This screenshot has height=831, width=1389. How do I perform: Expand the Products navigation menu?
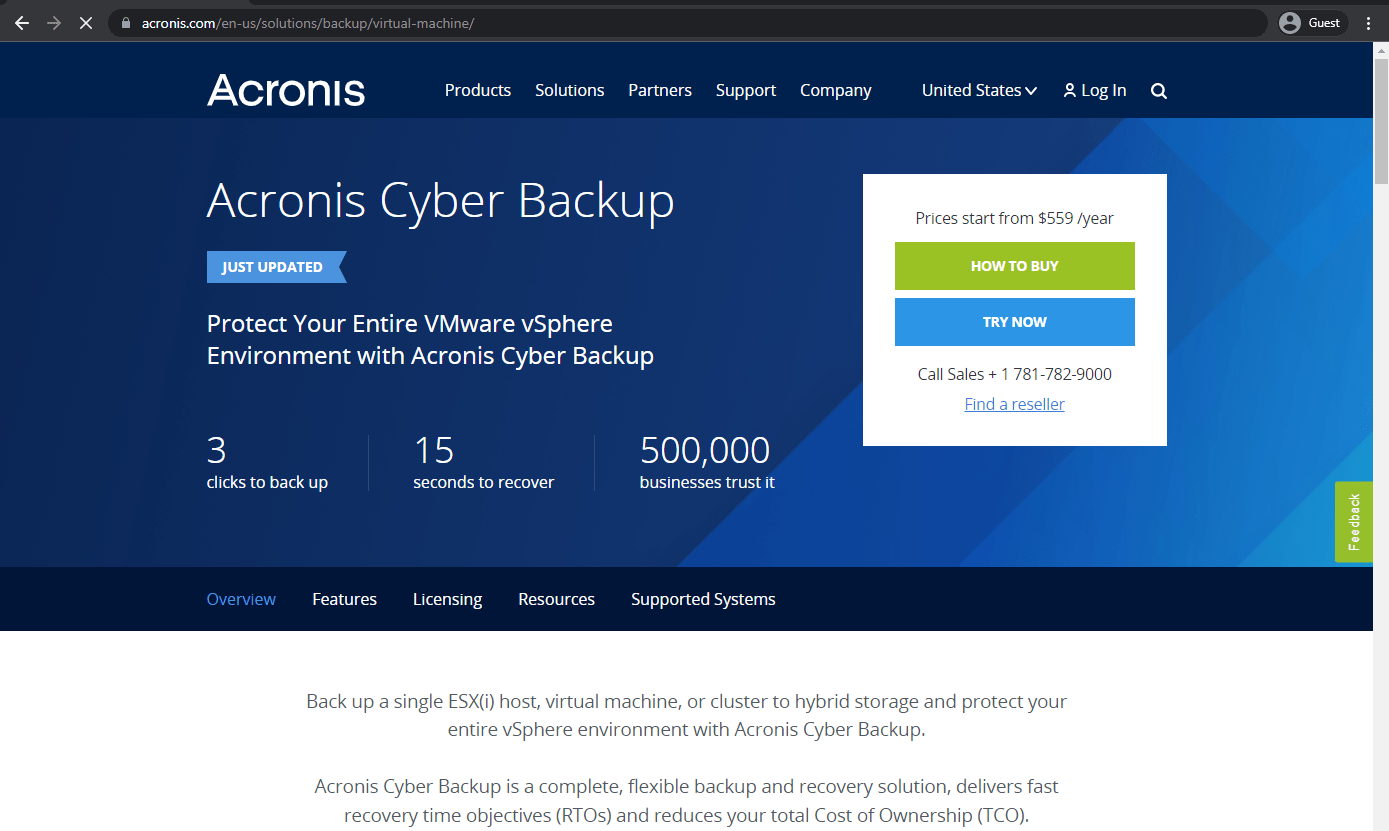click(478, 90)
